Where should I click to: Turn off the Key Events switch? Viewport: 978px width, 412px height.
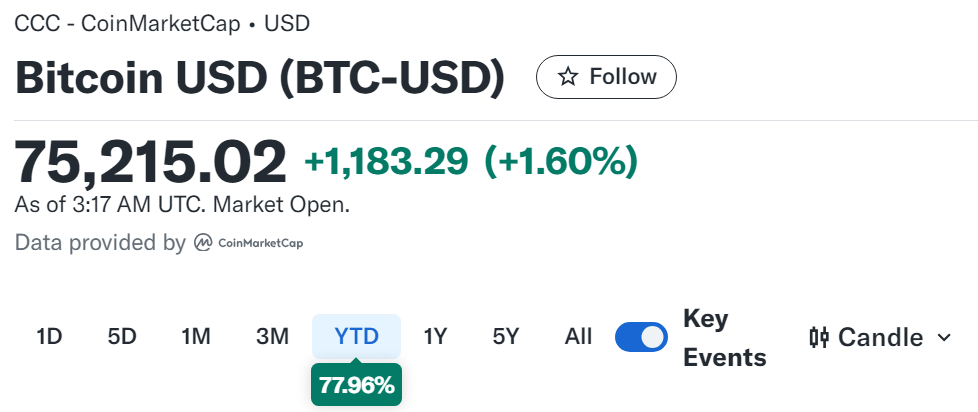click(641, 337)
